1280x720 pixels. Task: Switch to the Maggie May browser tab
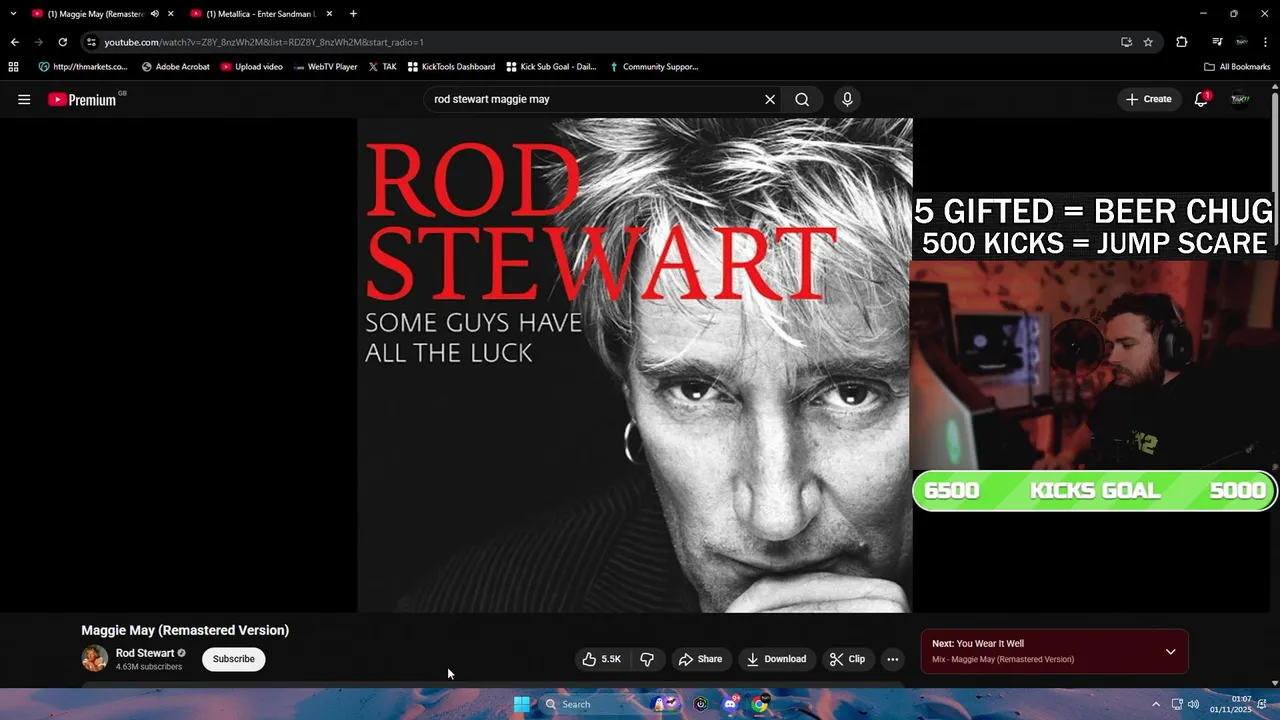click(x=95, y=14)
